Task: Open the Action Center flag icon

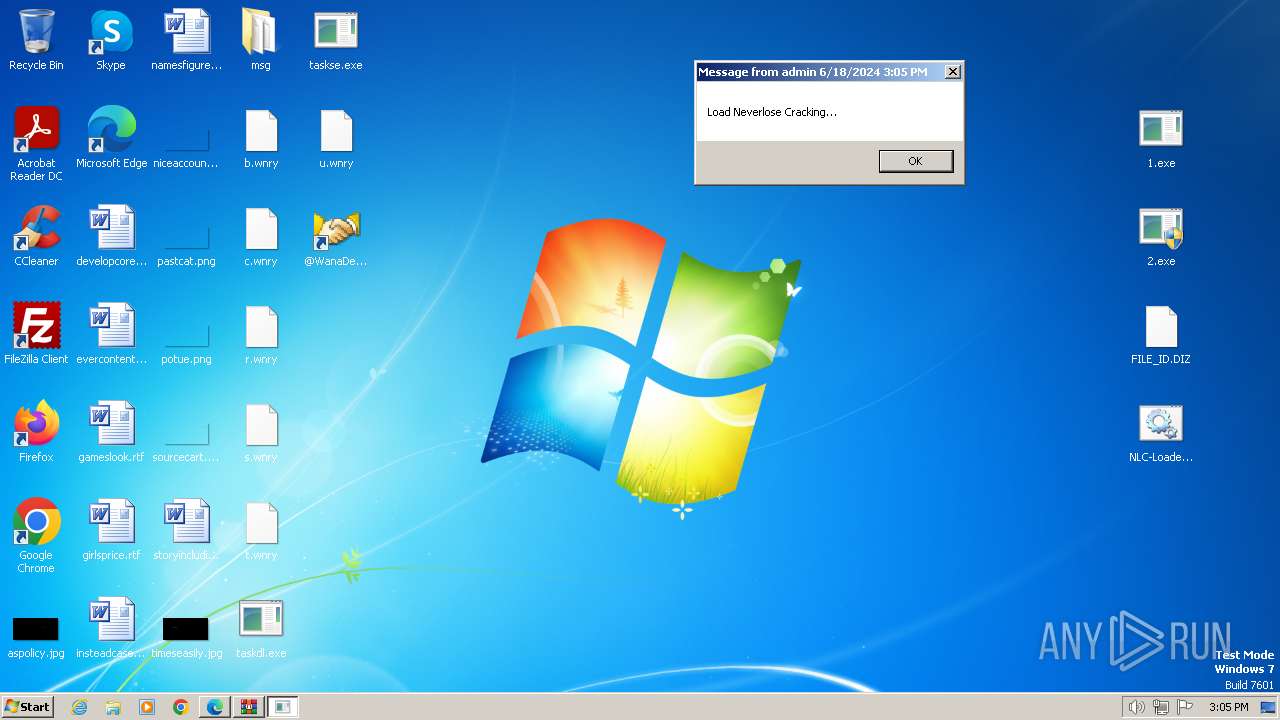Action: [x=1185, y=707]
